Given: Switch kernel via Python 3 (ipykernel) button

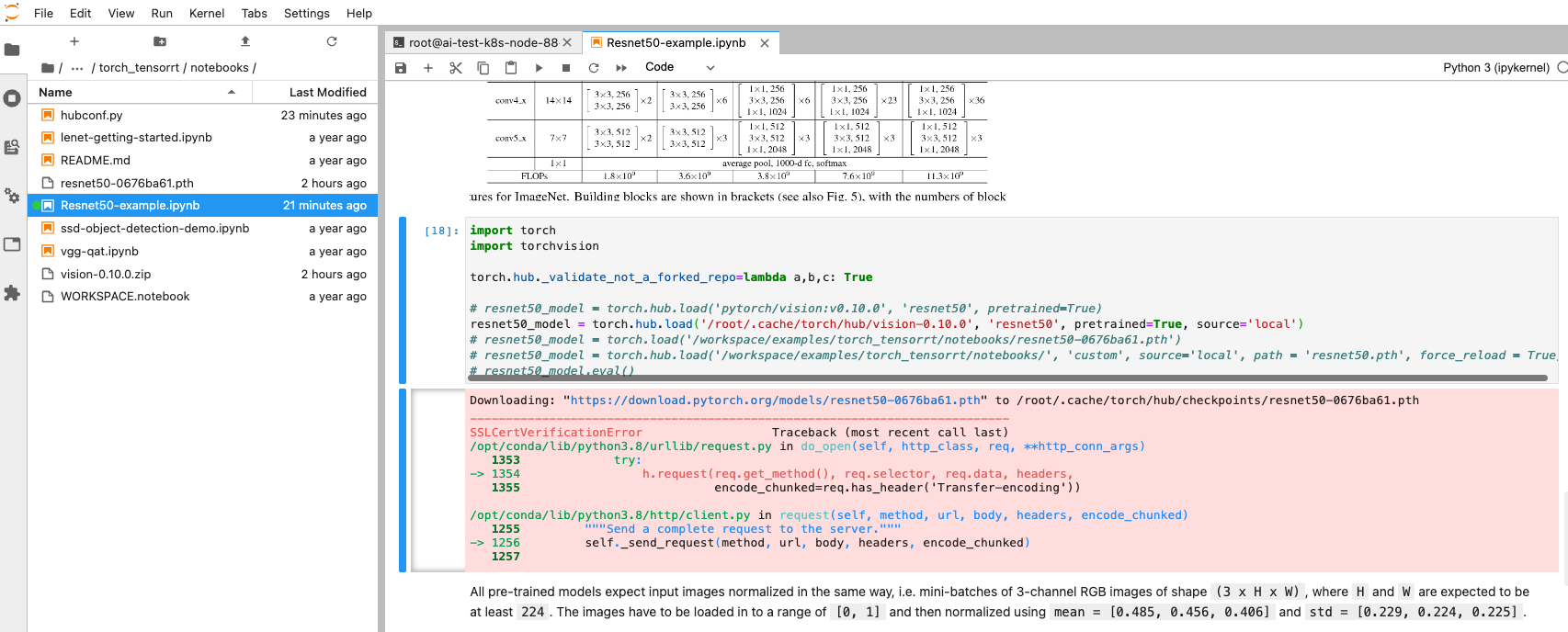Looking at the screenshot, I should click(1496, 67).
